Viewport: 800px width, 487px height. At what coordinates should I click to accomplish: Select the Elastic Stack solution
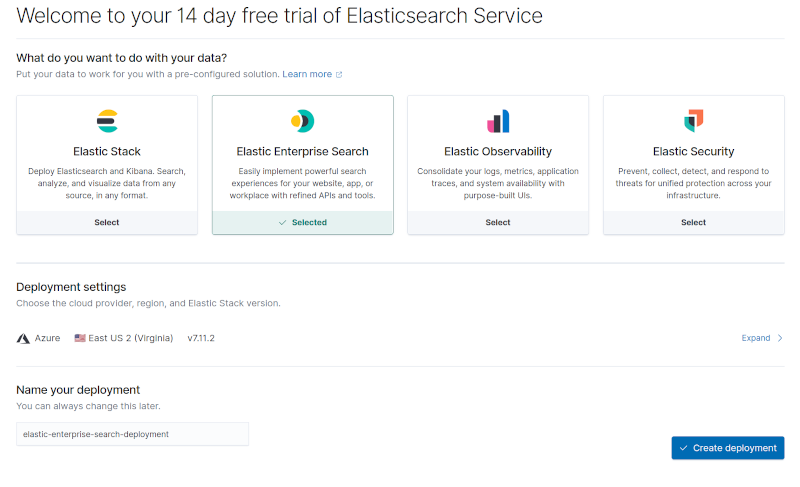(107, 222)
